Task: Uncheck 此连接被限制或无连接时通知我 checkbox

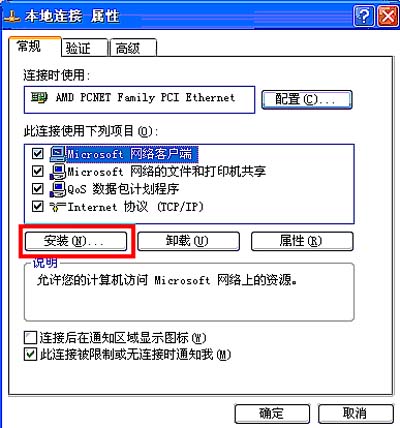Action: (30, 354)
